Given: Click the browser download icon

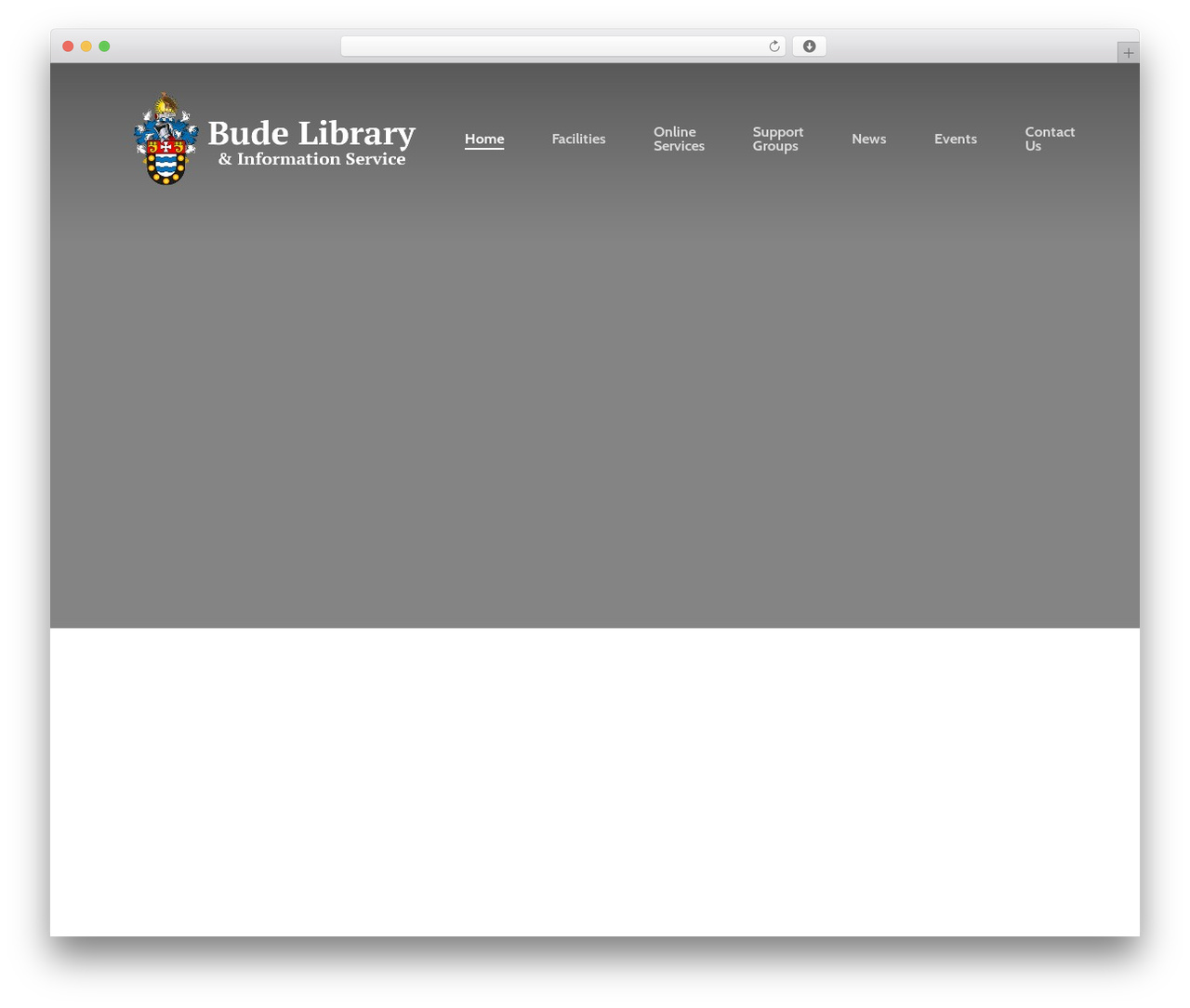Looking at the screenshot, I should [809, 46].
